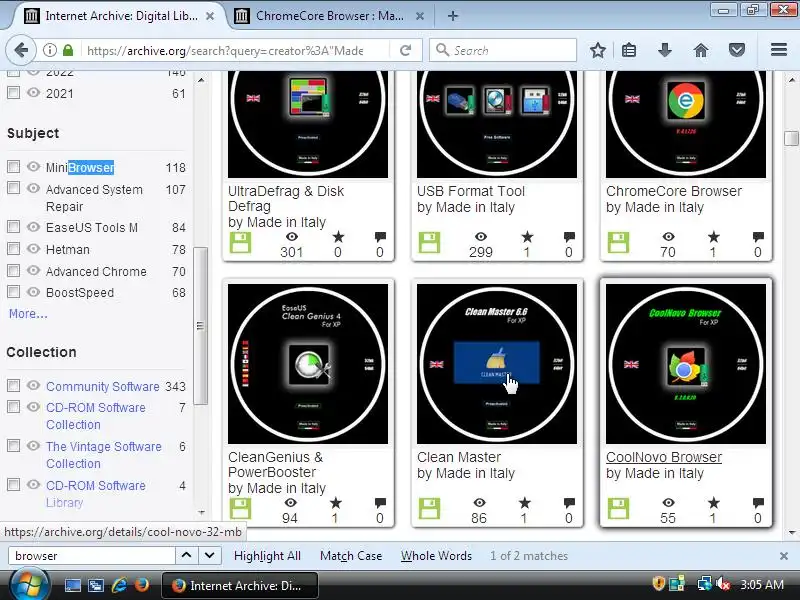Click the software floppy icon under ChromeCore Browser
The height and width of the screenshot is (600, 800).
coord(618,243)
